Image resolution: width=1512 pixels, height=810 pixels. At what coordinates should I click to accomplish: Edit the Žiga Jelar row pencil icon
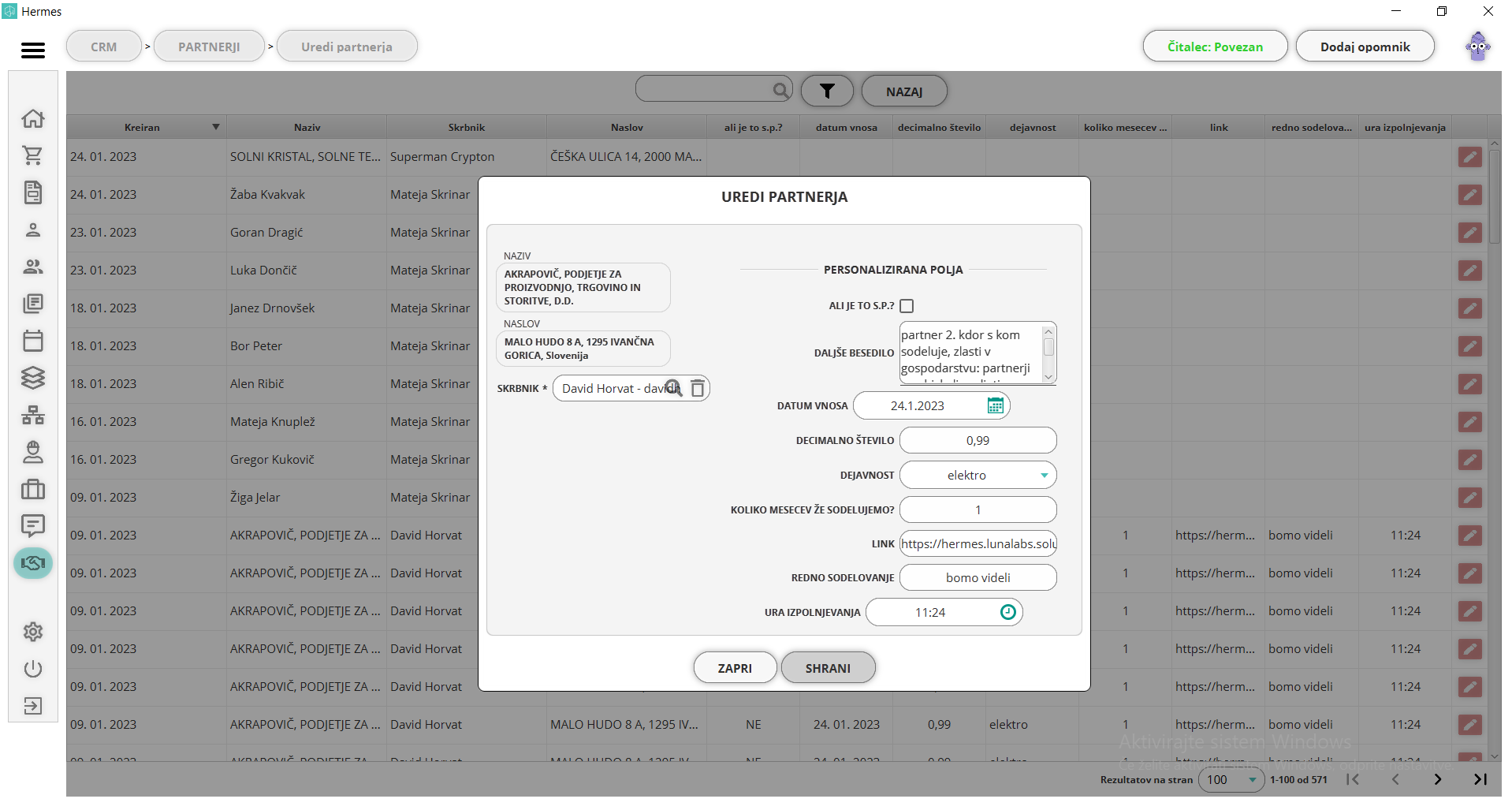(x=1469, y=498)
